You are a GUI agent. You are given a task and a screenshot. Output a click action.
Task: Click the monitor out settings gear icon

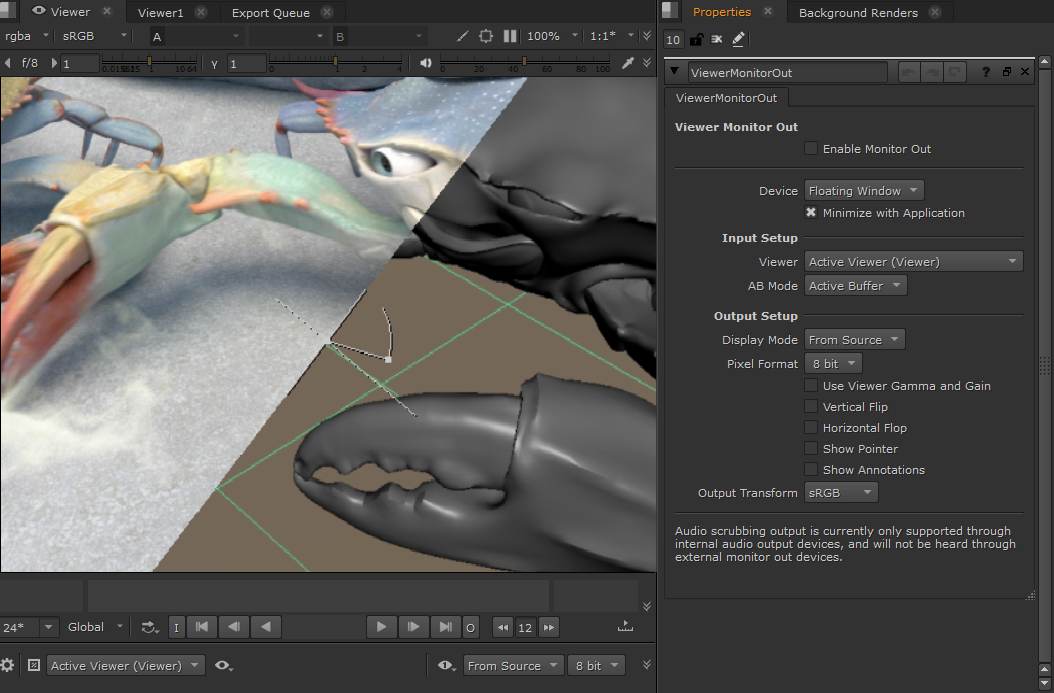tap(8, 665)
